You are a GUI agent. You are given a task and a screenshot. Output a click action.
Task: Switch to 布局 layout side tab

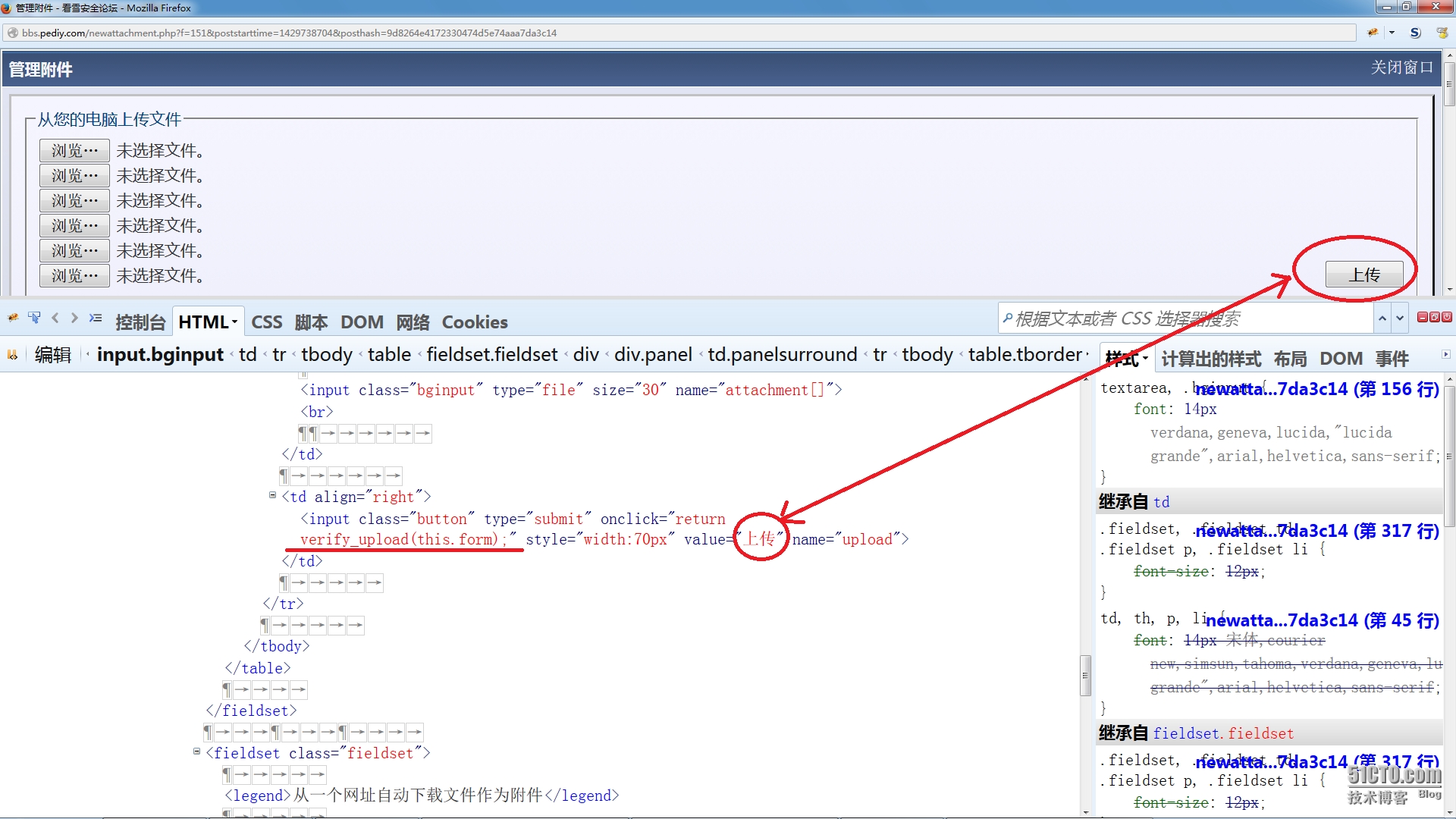tap(1290, 359)
